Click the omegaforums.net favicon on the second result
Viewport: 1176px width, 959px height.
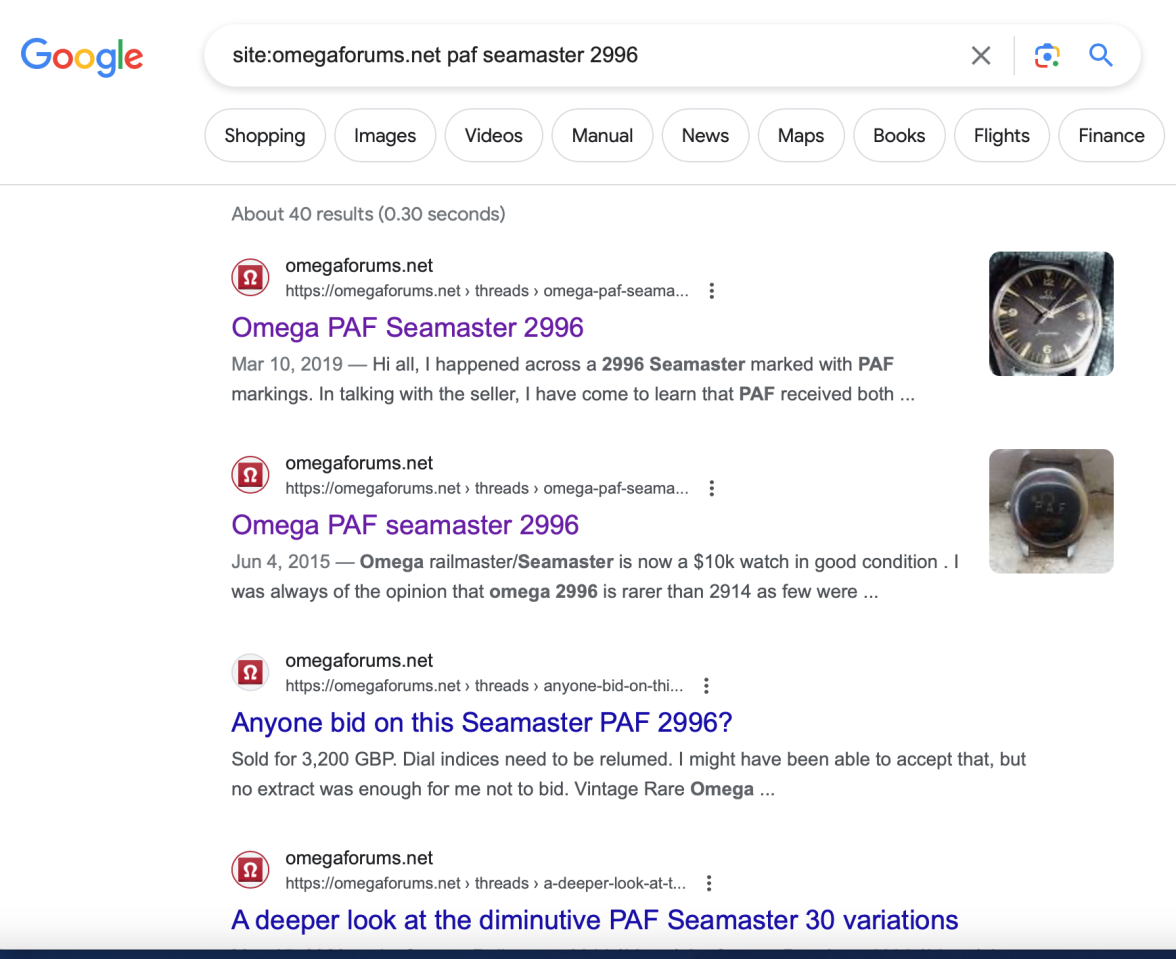pyautogui.click(x=250, y=475)
